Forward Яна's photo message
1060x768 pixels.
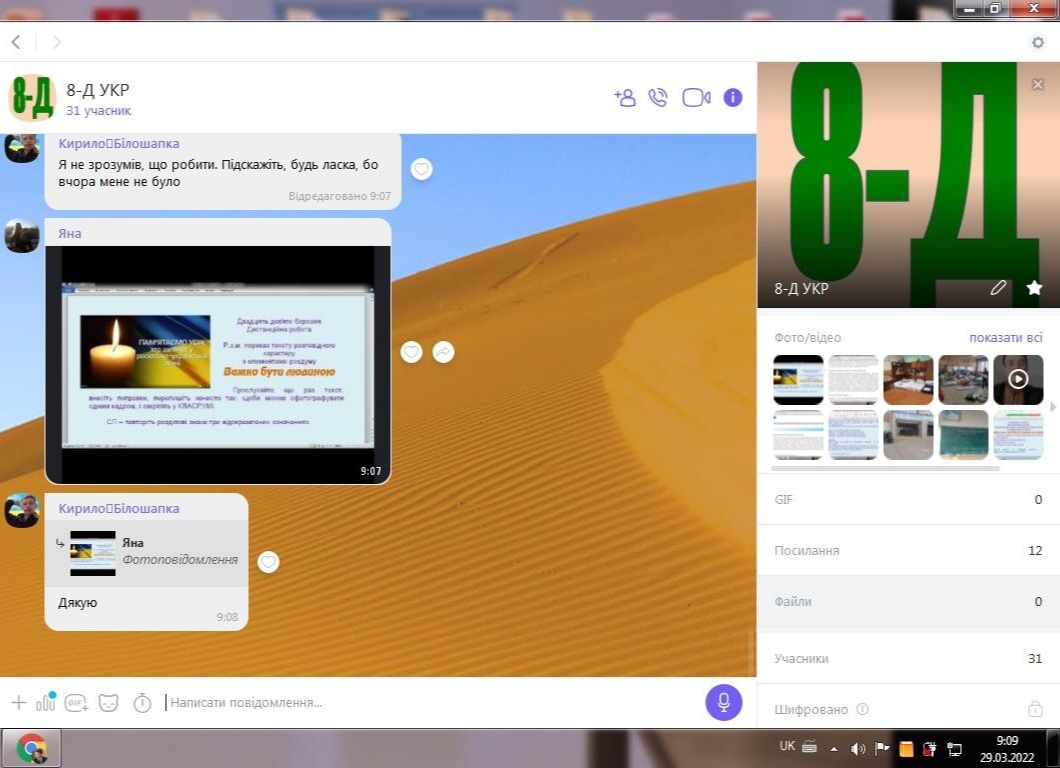pos(443,352)
